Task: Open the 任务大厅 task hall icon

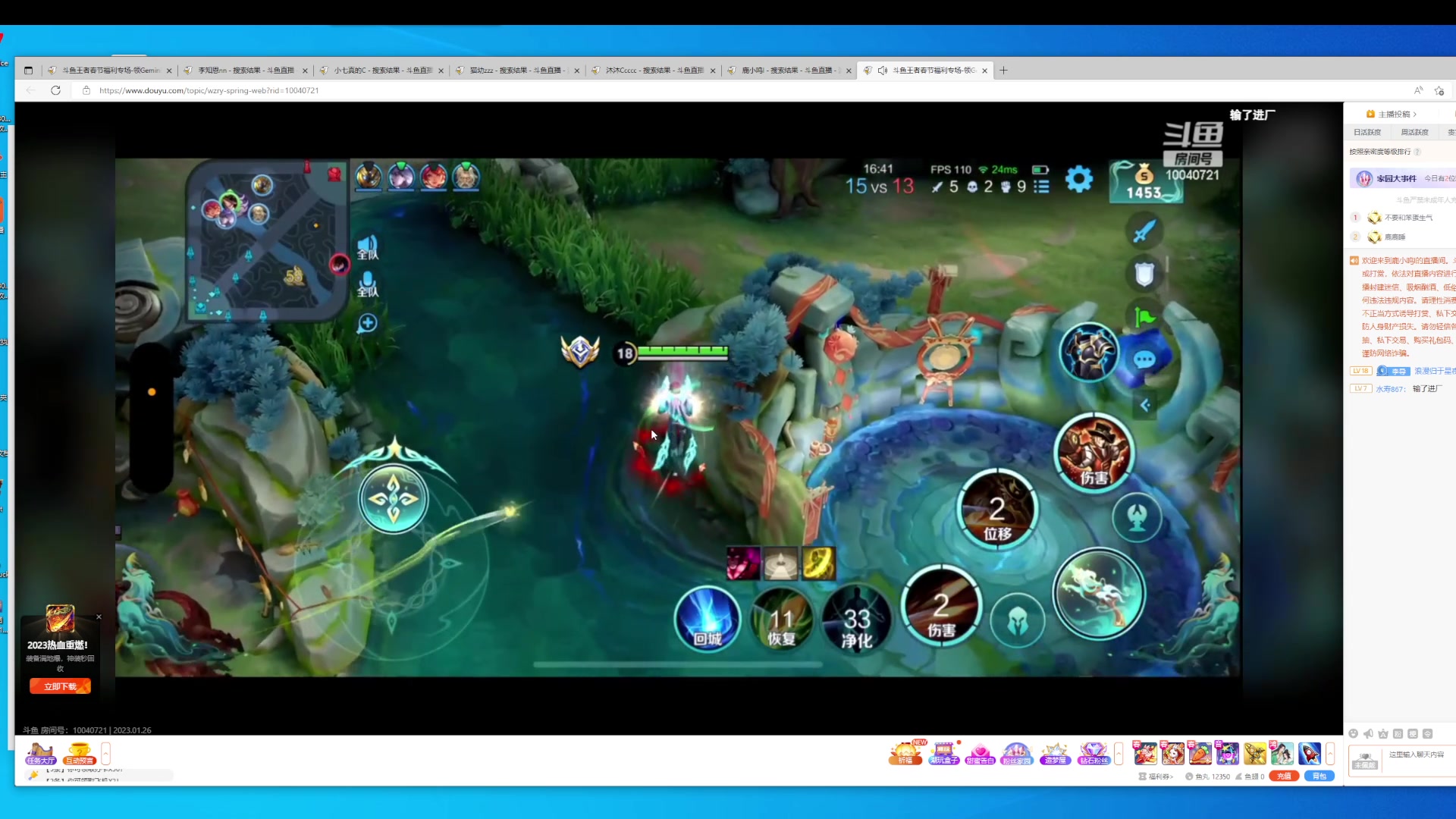Action: coord(40,753)
